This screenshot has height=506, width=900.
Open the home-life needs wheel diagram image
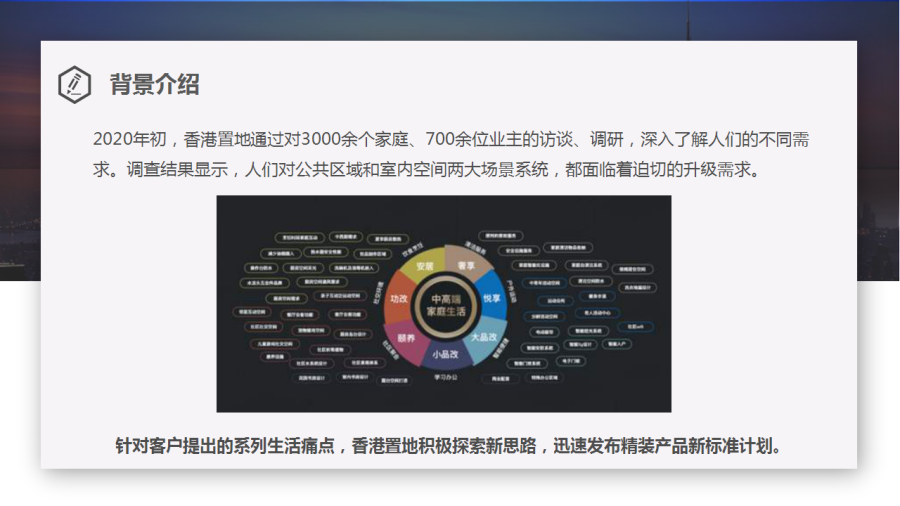tap(444, 303)
